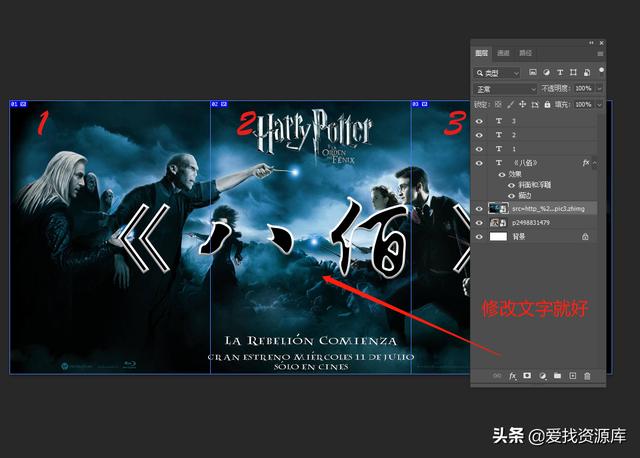Filter layers by shape layers
Viewport: 640px width, 458px height.
click(573, 73)
